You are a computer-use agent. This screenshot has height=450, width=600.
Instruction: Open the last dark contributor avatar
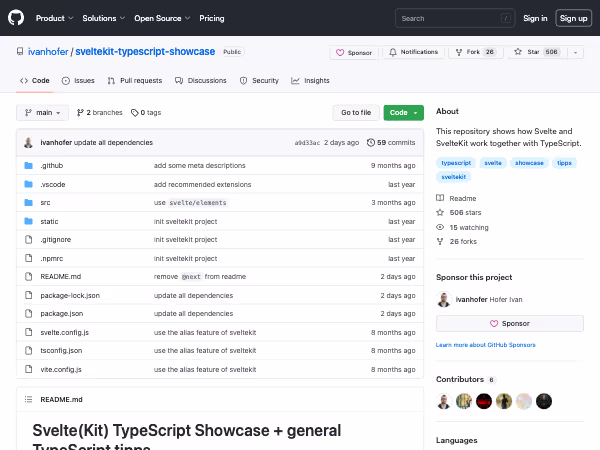click(x=544, y=401)
